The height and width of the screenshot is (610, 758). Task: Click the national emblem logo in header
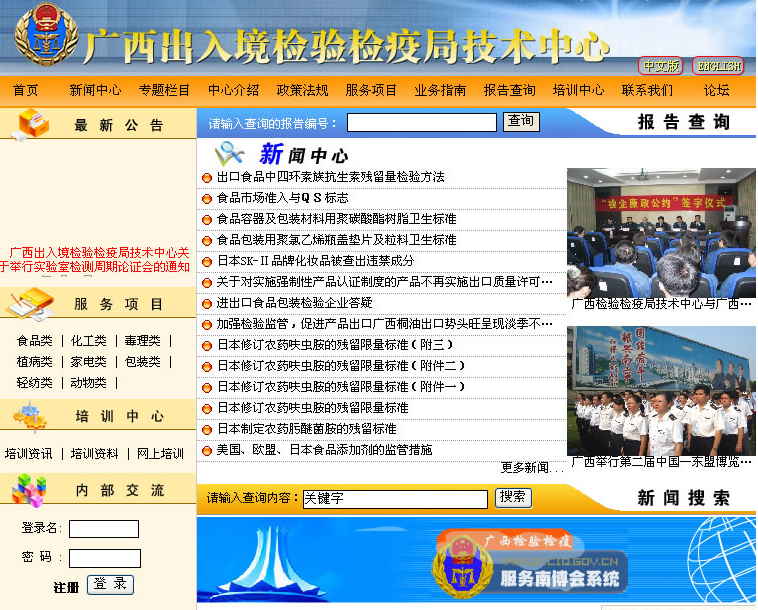tap(46, 34)
